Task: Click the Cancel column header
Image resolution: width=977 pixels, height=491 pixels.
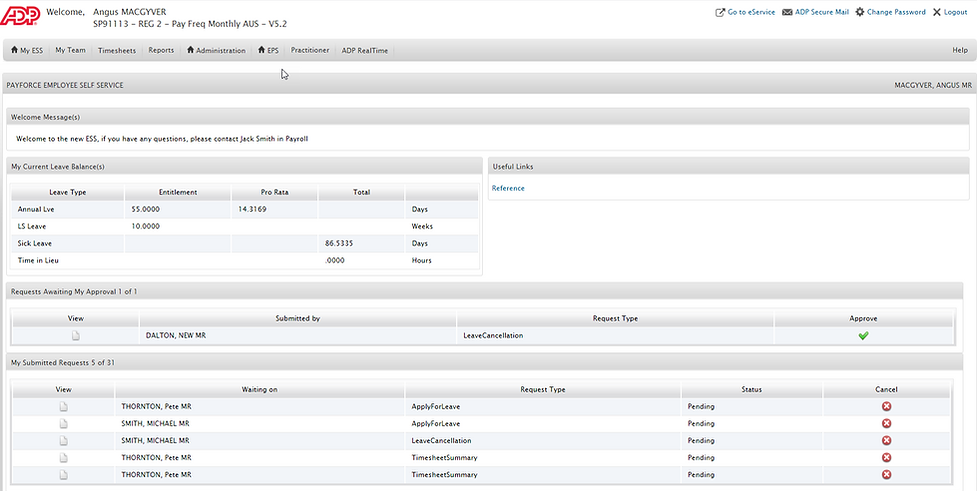Action: click(886, 389)
